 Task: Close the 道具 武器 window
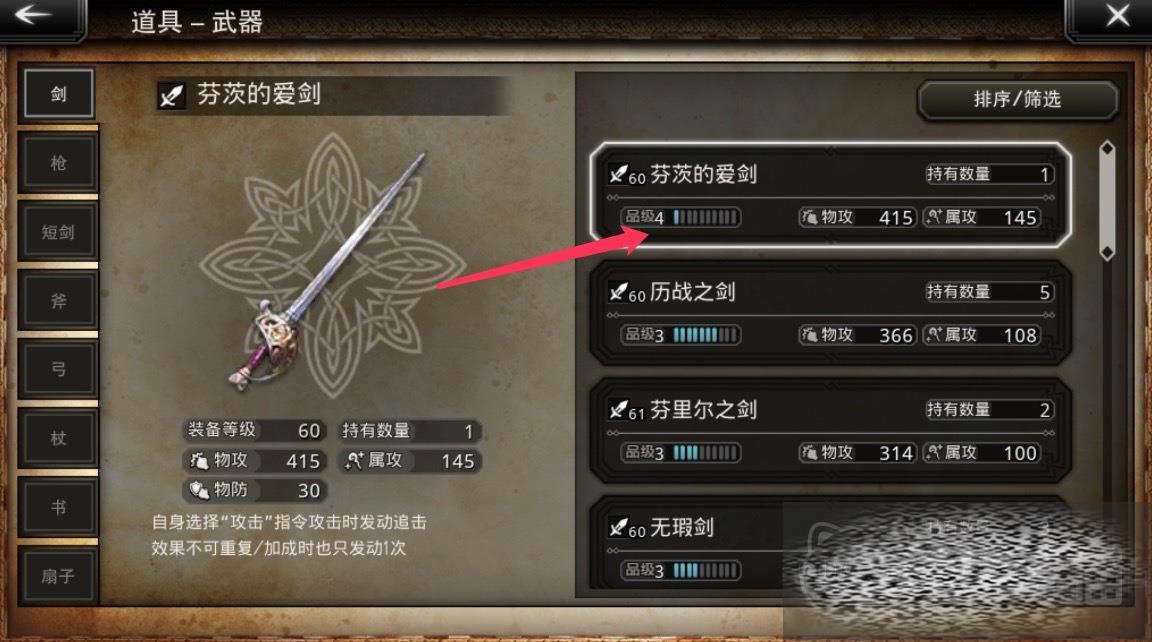pyautogui.click(x=1117, y=15)
